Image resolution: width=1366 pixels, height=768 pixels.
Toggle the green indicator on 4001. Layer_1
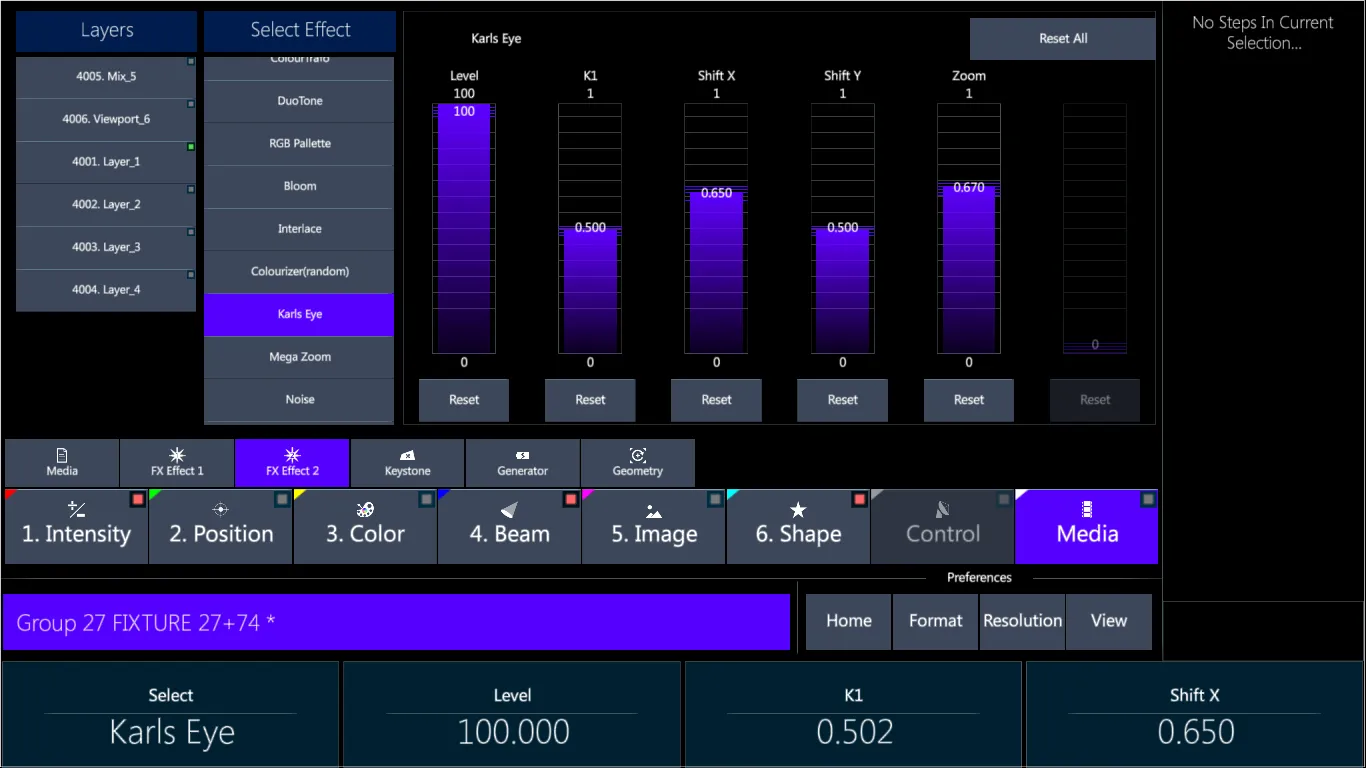pyautogui.click(x=191, y=147)
